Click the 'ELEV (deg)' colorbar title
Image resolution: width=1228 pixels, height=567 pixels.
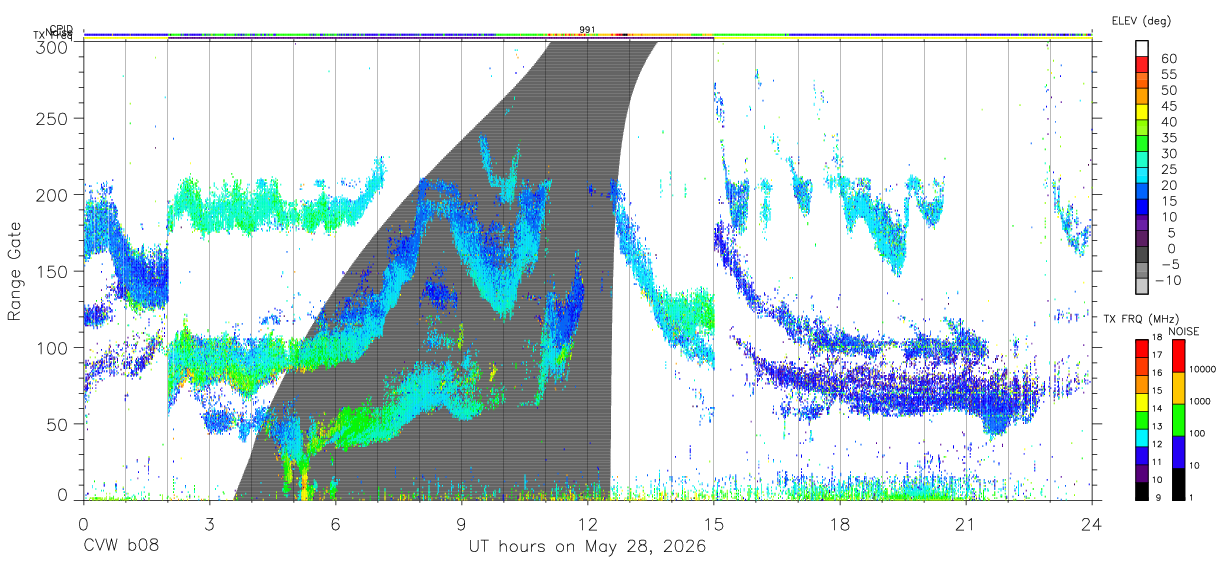click(1141, 20)
